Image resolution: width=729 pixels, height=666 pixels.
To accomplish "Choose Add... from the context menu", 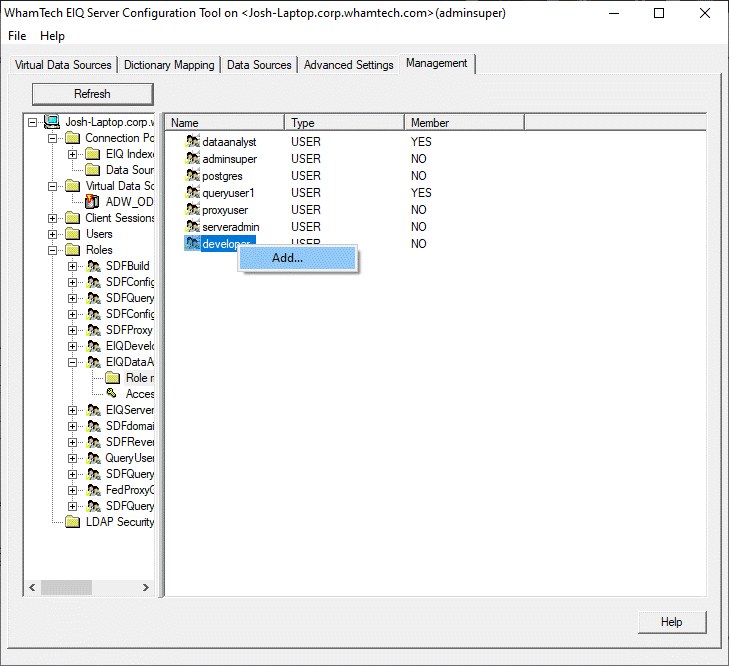I will coord(298,258).
